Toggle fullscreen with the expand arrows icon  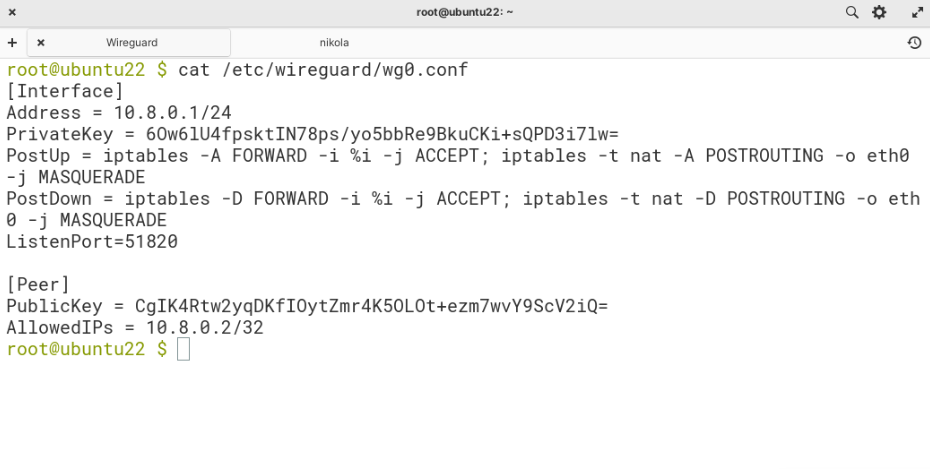pyautogui.click(x=918, y=12)
